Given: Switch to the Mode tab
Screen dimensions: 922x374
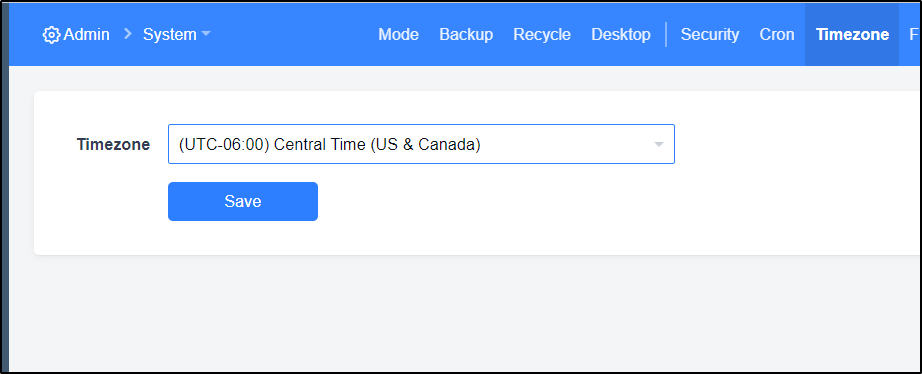Looking at the screenshot, I should click(398, 35).
